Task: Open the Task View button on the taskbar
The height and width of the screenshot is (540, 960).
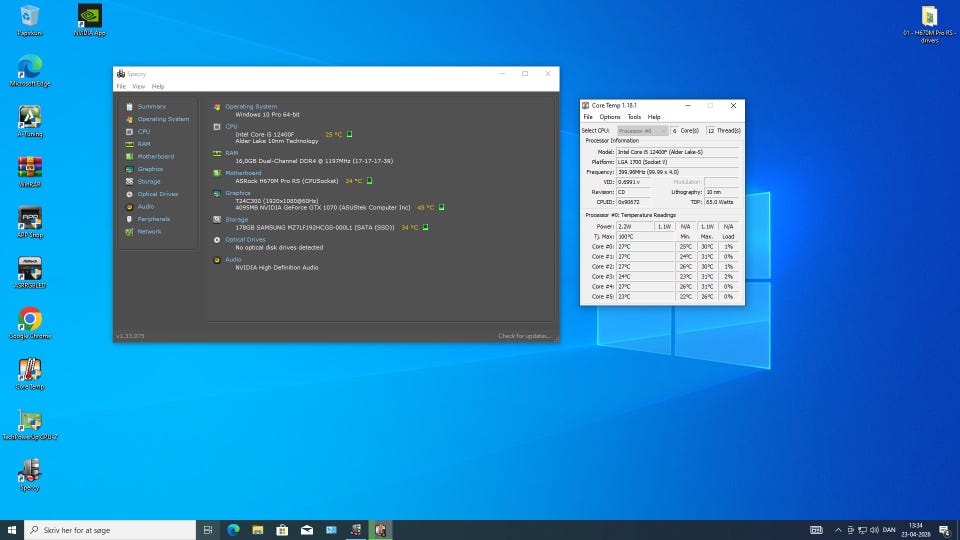Action: [208, 530]
